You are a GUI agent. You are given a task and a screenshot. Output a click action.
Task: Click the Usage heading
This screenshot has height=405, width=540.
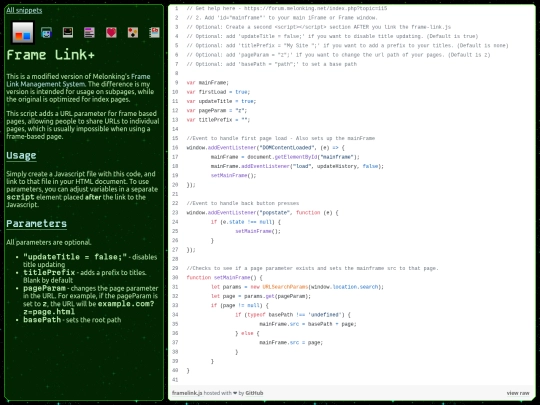(21, 156)
